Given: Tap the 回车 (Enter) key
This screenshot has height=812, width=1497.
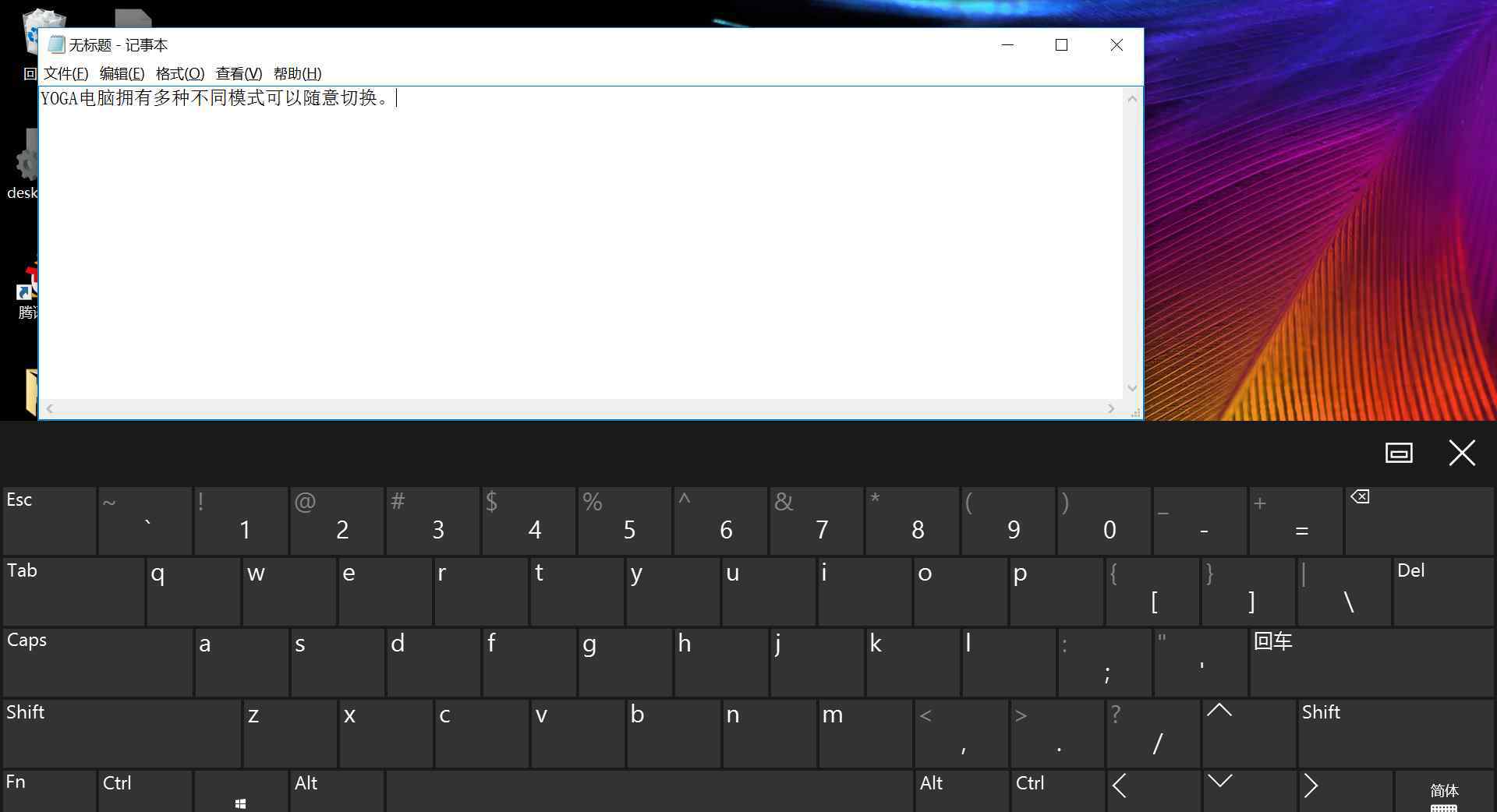Looking at the screenshot, I should [1371, 662].
